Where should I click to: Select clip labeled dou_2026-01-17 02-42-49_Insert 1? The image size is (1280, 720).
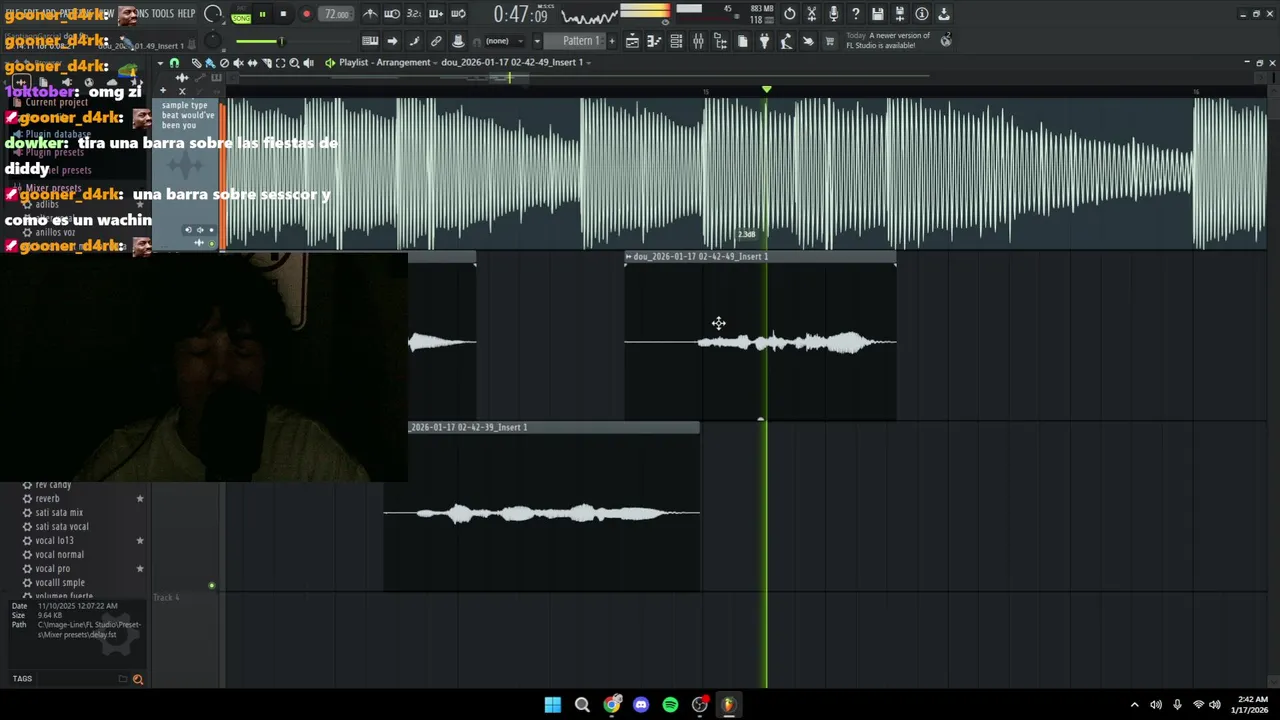click(760, 257)
